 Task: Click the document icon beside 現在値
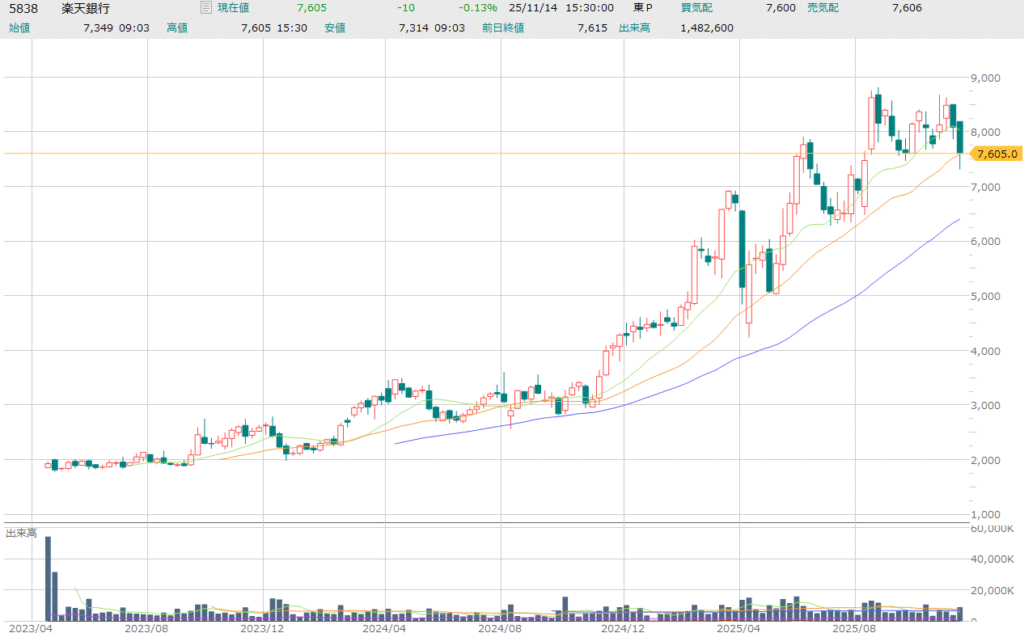[x=206, y=8]
